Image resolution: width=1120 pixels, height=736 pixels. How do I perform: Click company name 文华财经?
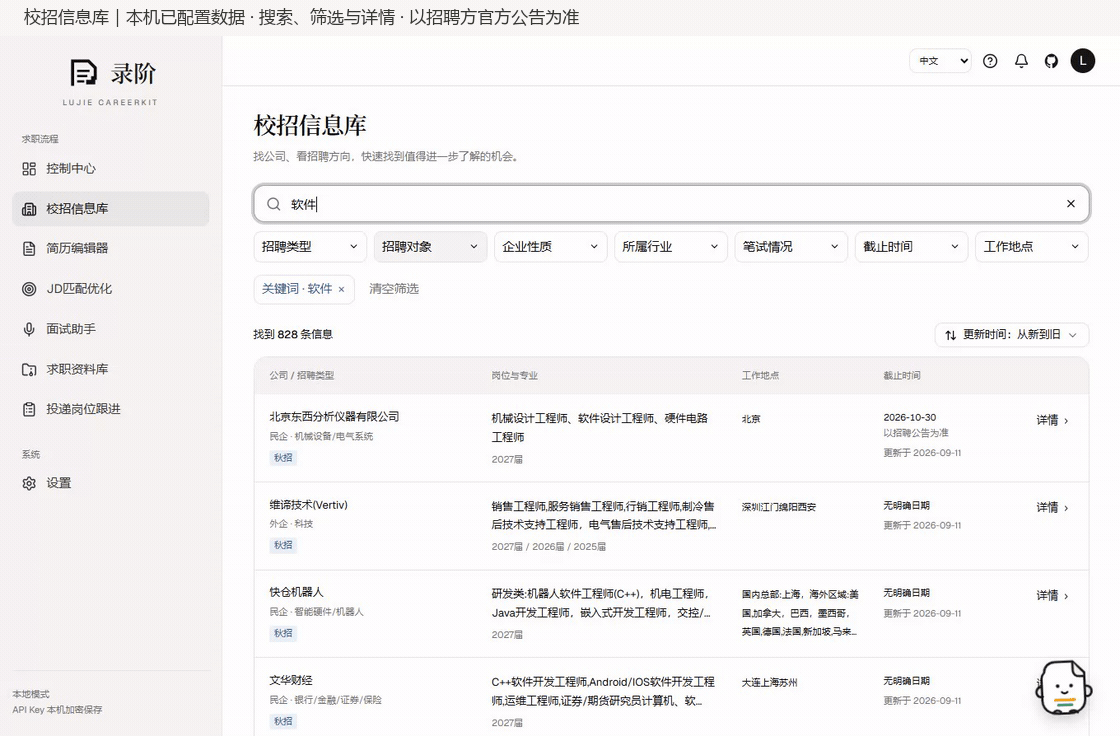coord(291,680)
